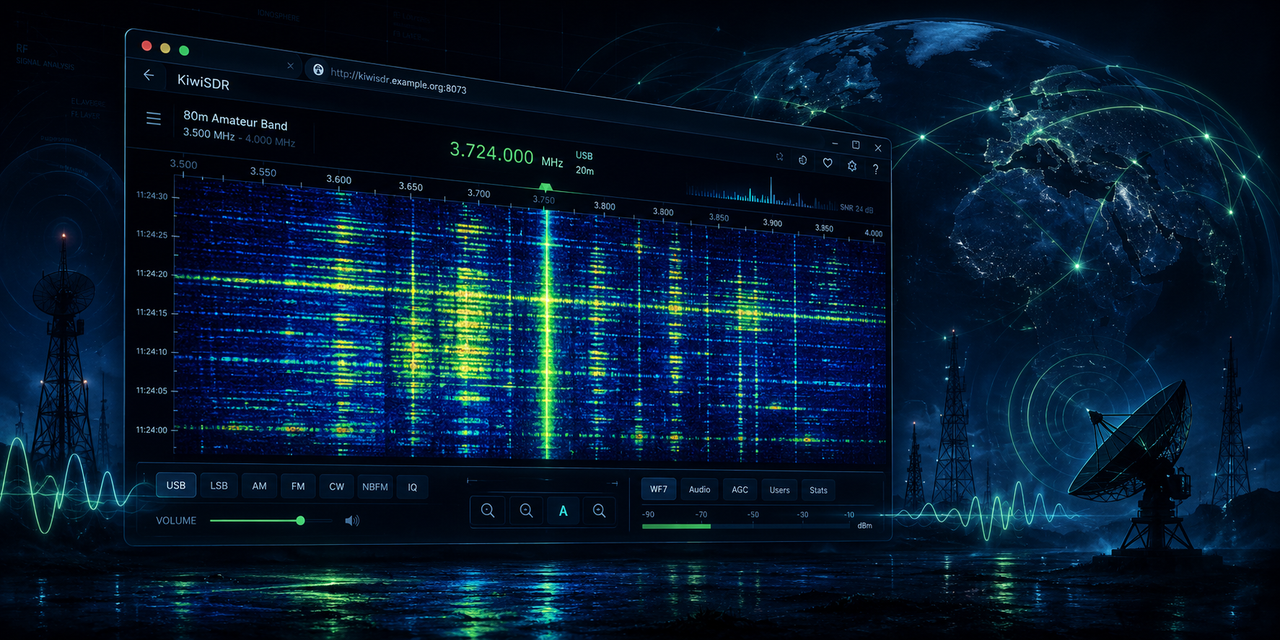
Task: Select NBFM demodulation mode
Action: point(375,487)
